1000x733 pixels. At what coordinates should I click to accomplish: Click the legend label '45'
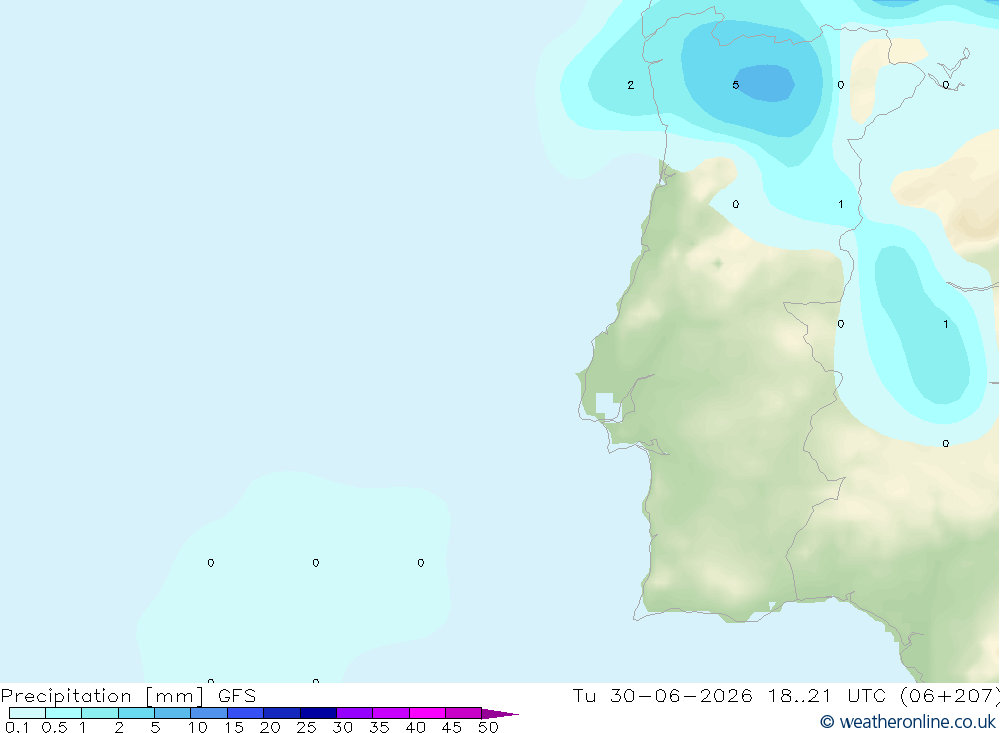[452, 727]
